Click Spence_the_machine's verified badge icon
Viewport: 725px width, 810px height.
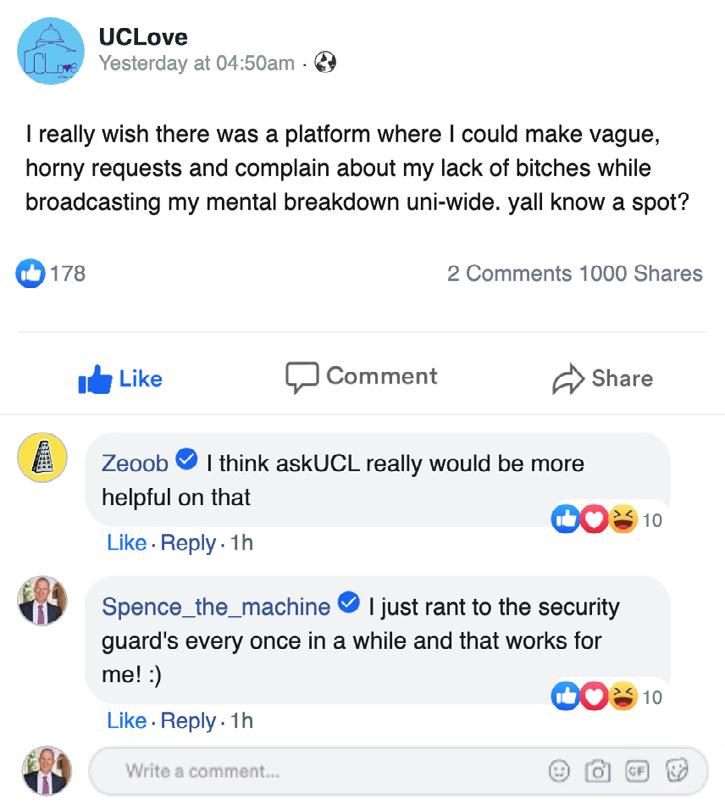coord(348,603)
